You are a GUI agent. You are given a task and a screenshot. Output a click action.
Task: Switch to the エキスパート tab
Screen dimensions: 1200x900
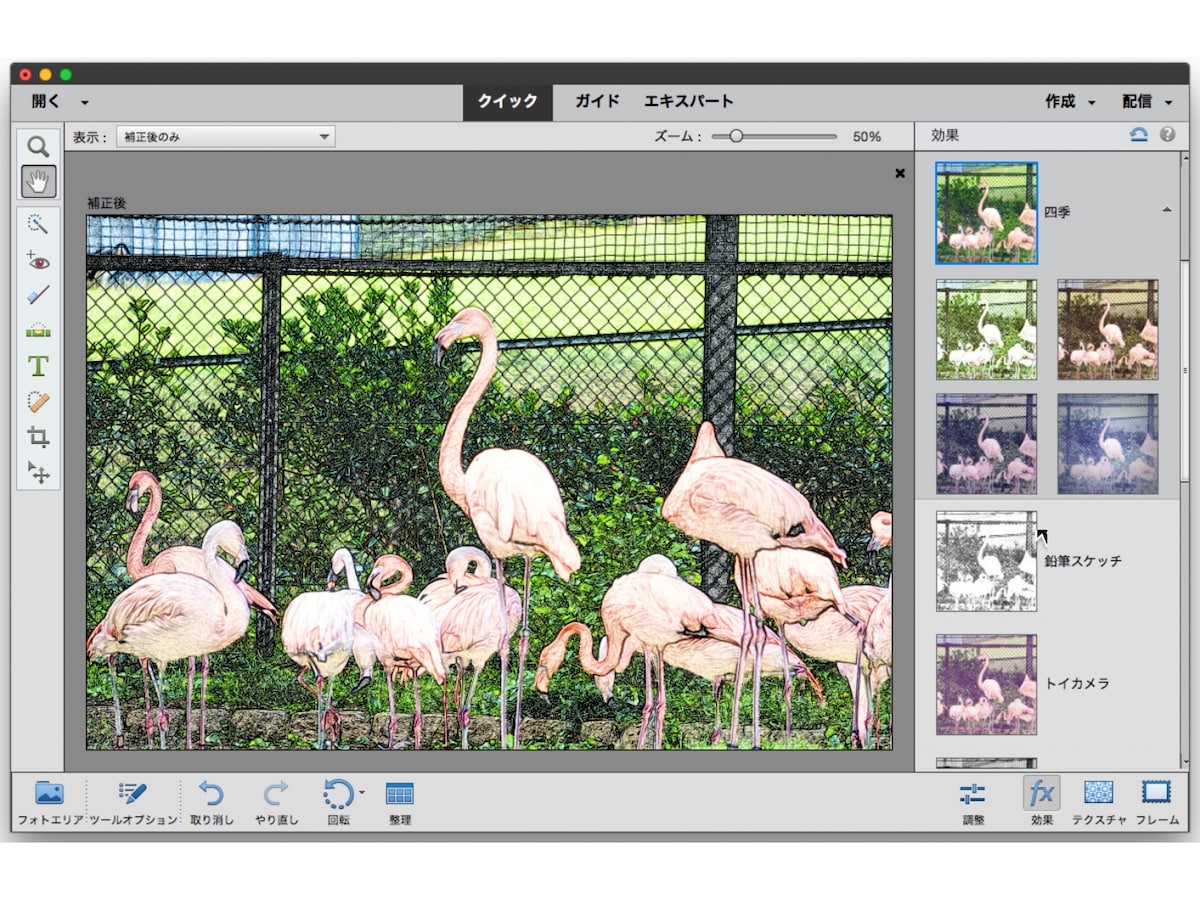pos(688,100)
